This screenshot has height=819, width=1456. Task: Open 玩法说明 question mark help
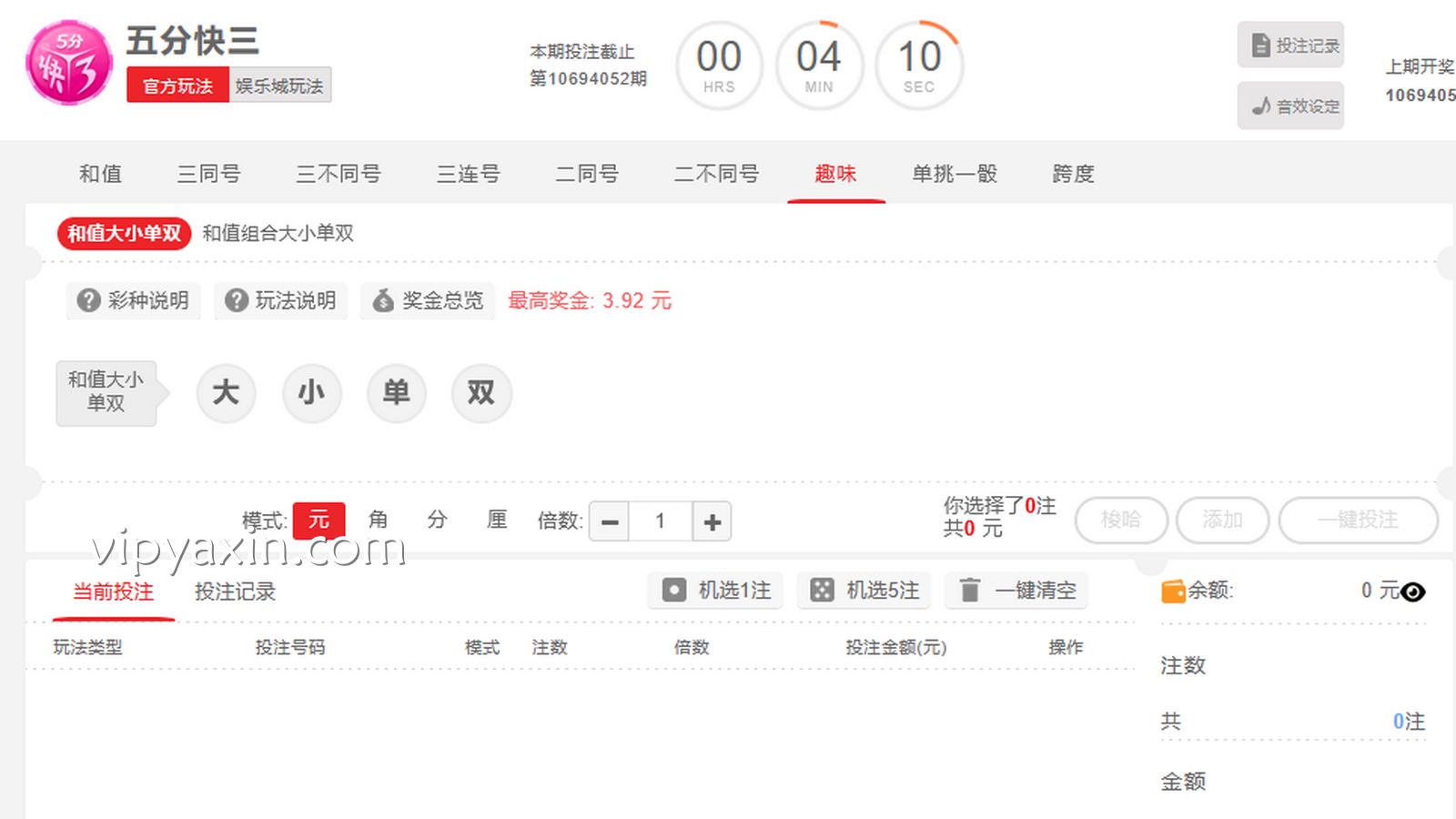(x=281, y=300)
